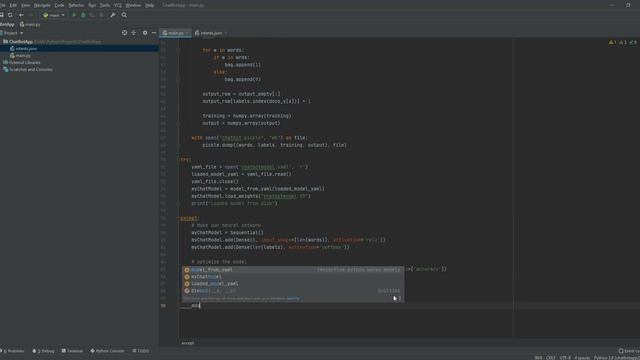Click the Back navigation arrow
Image resolution: width=640 pixels, height=360 pixels.
pyautogui.click(x=21, y=15)
